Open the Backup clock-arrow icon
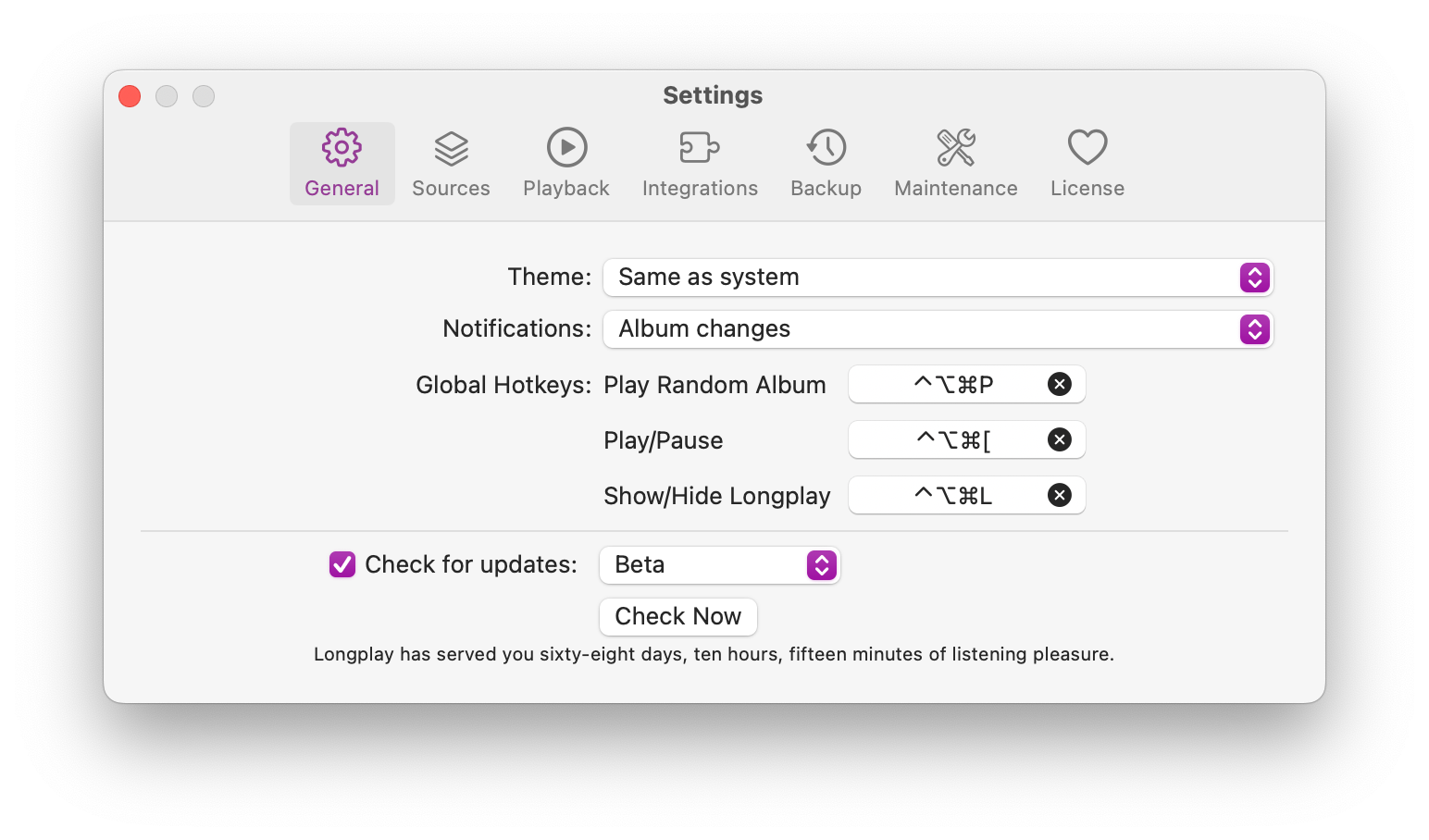This screenshot has height=840, width=1429. pyautogui.click(x=826, y=148)
